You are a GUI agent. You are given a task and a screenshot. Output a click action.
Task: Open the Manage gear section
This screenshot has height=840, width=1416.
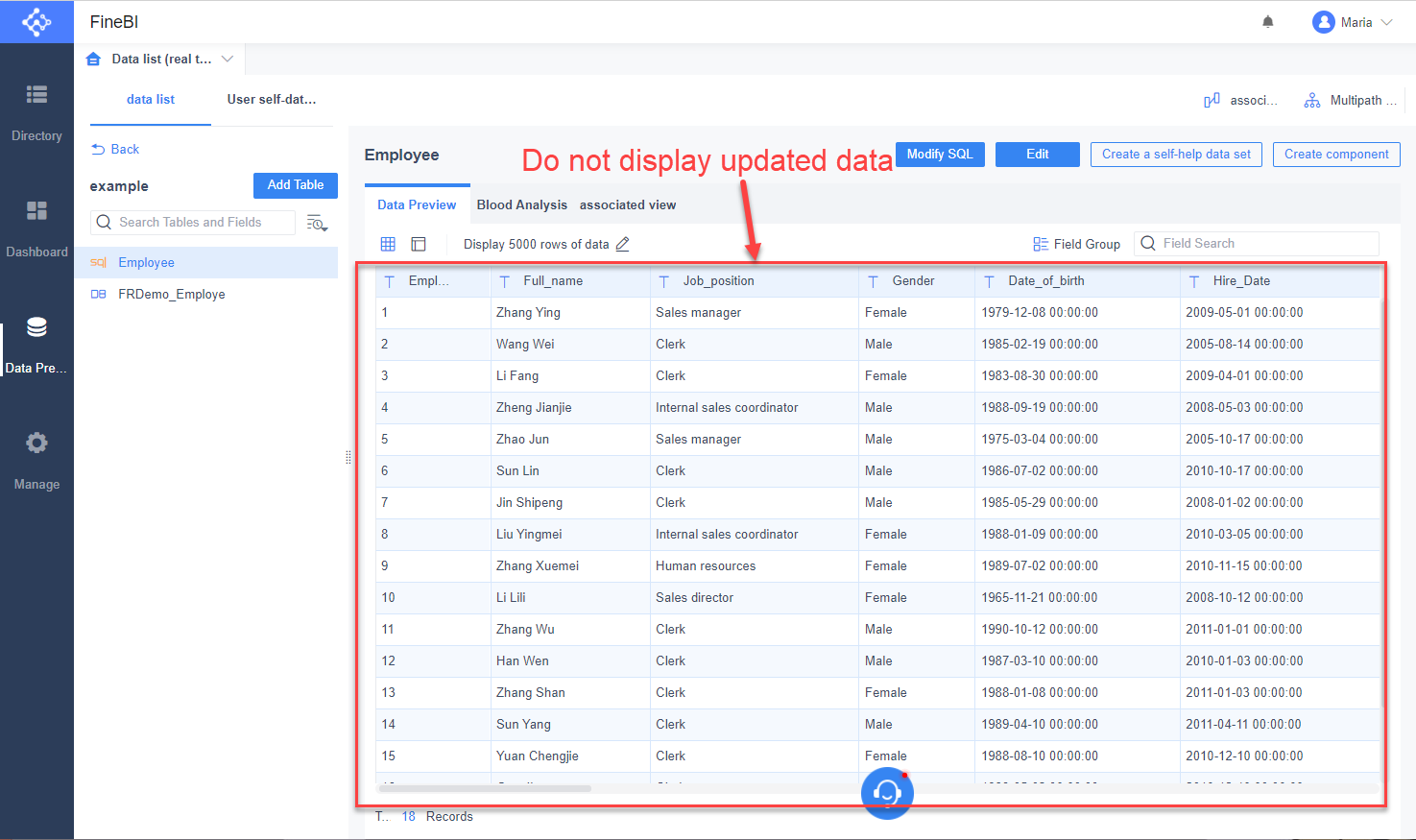tap(36, 461)
